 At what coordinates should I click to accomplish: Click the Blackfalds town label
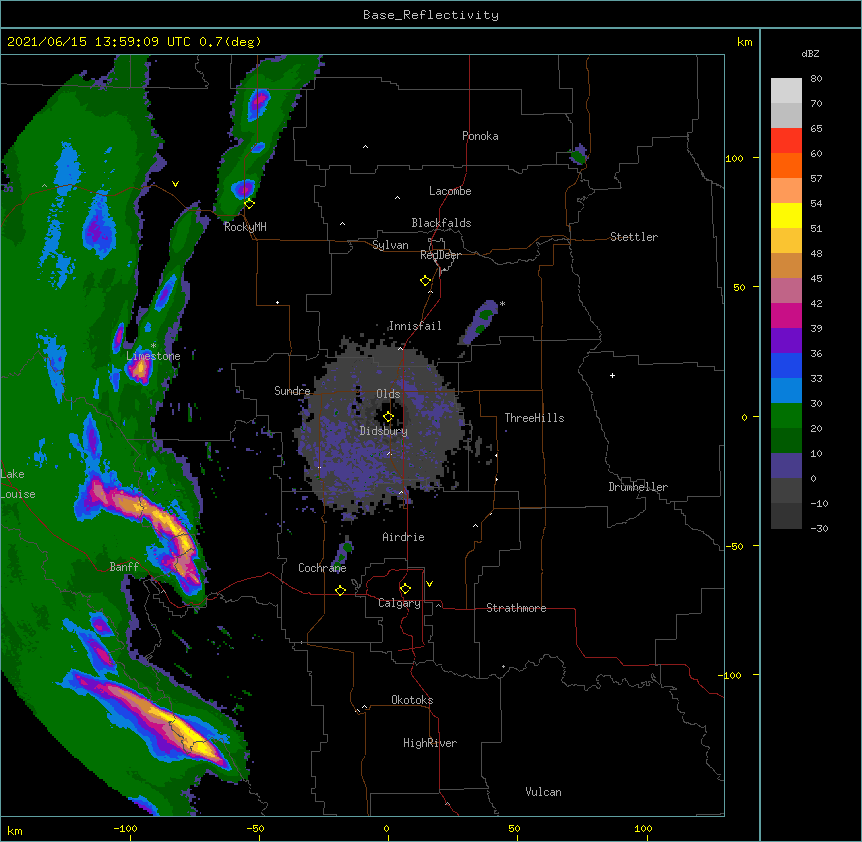tap(441, 223)
